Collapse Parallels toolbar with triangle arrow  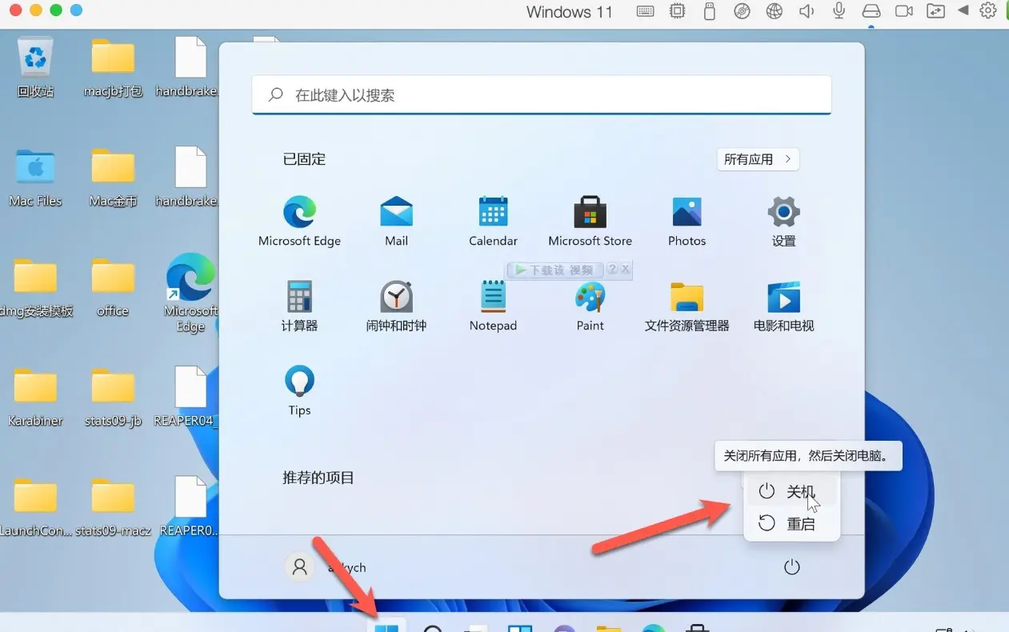[x=963, y=10]
